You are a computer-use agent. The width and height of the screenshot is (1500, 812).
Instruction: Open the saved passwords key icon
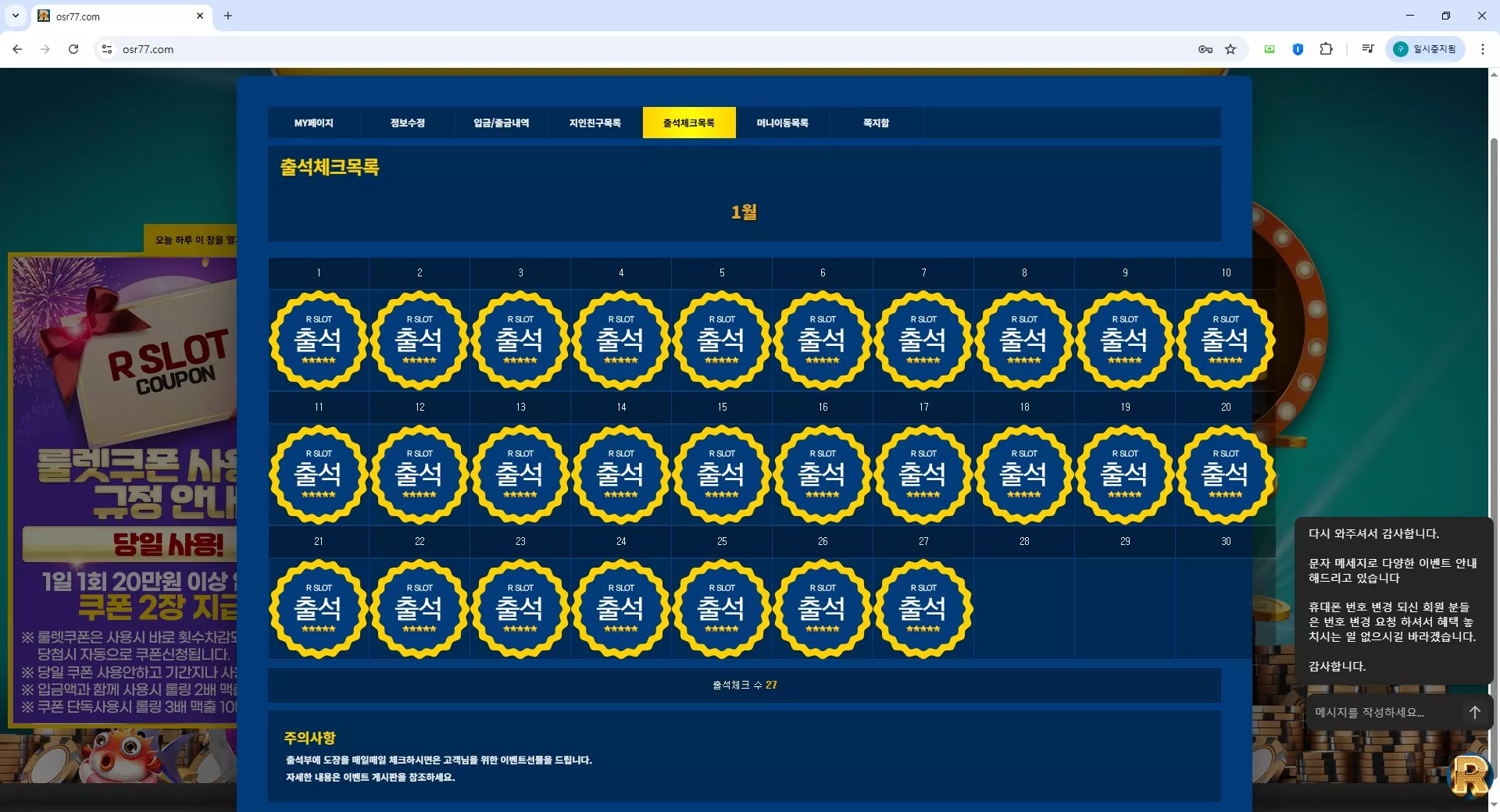point(1205,49)
